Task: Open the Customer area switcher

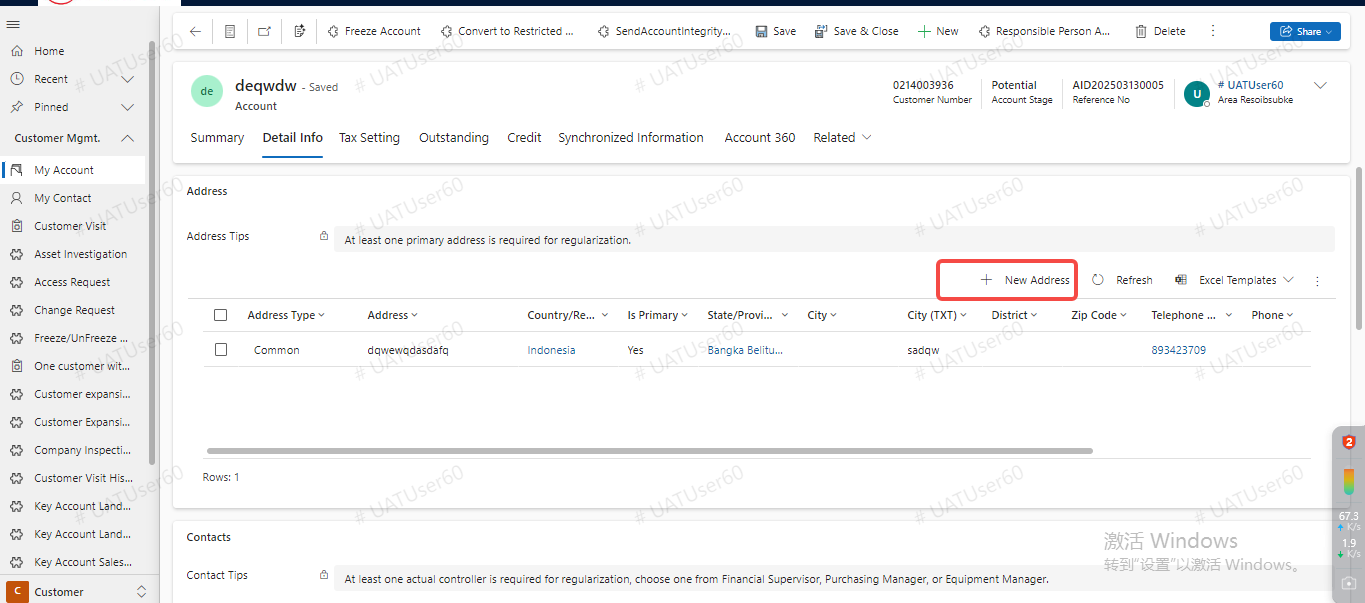Action: [79, 591]
